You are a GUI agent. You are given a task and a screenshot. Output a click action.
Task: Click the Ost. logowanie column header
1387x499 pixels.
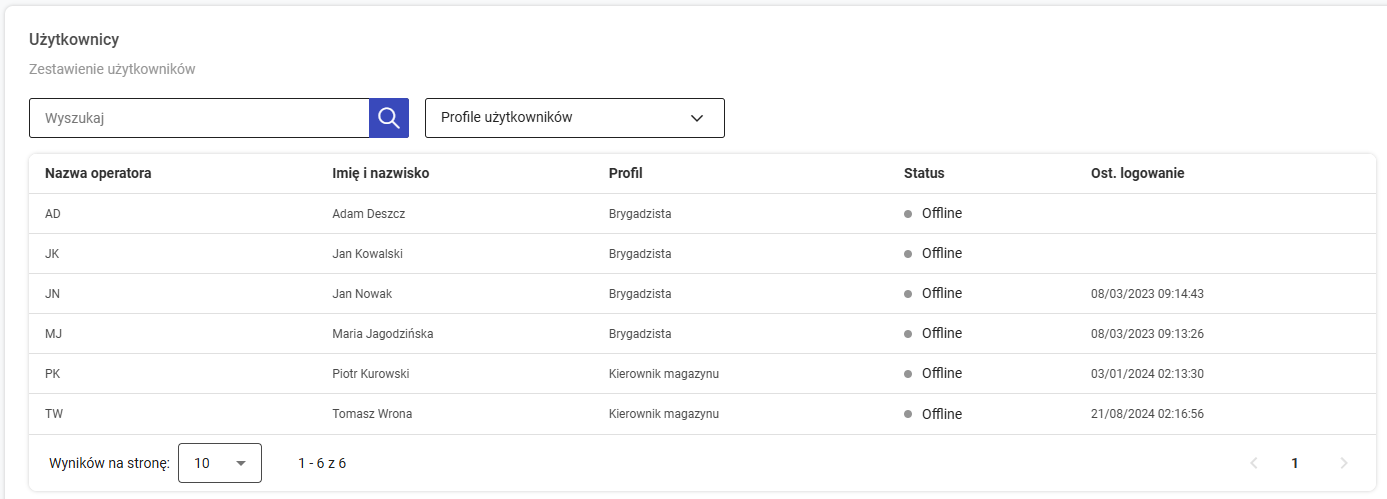[1137, 173]
